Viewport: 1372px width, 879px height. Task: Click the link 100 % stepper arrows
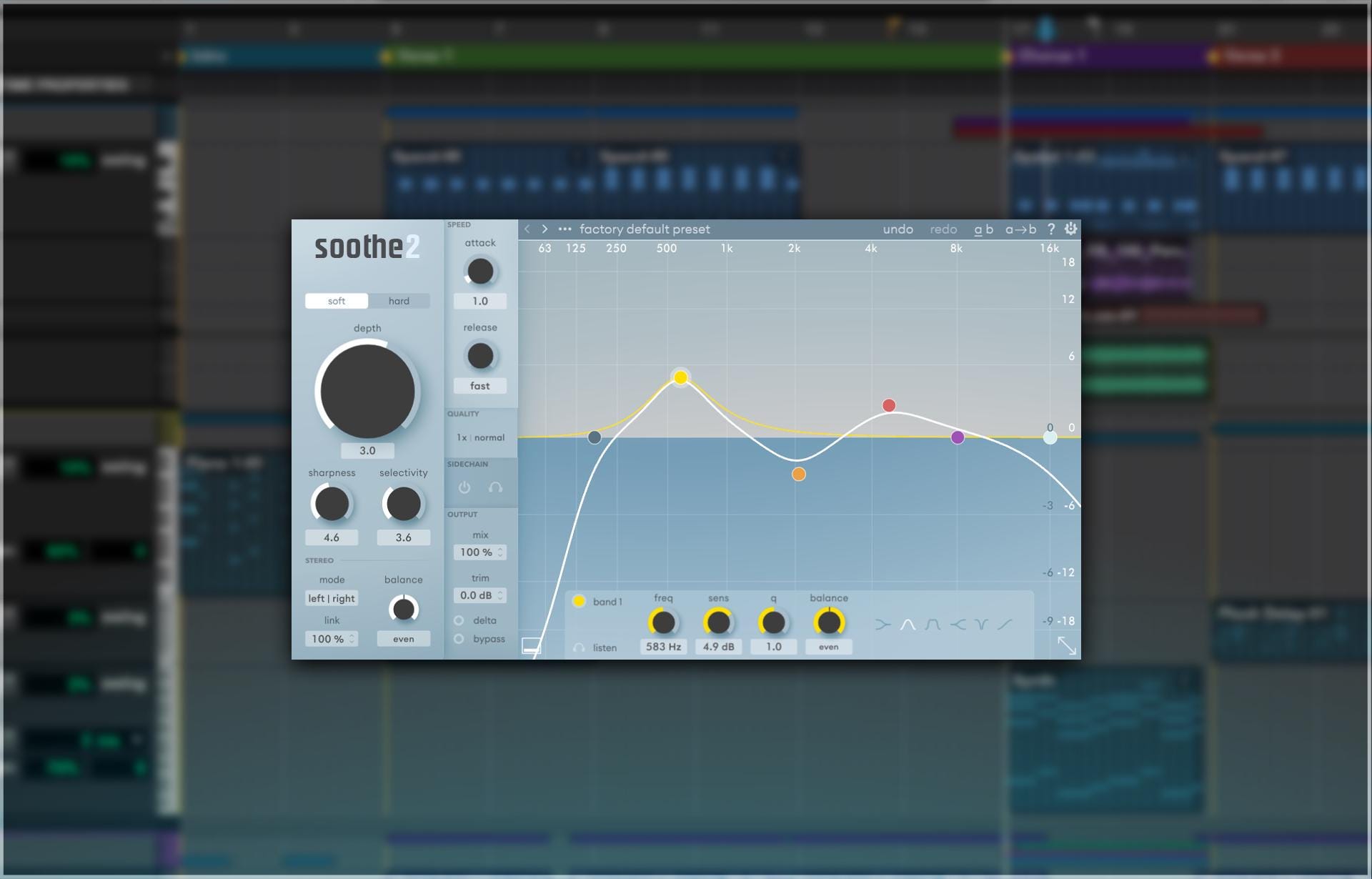point(352,639)
